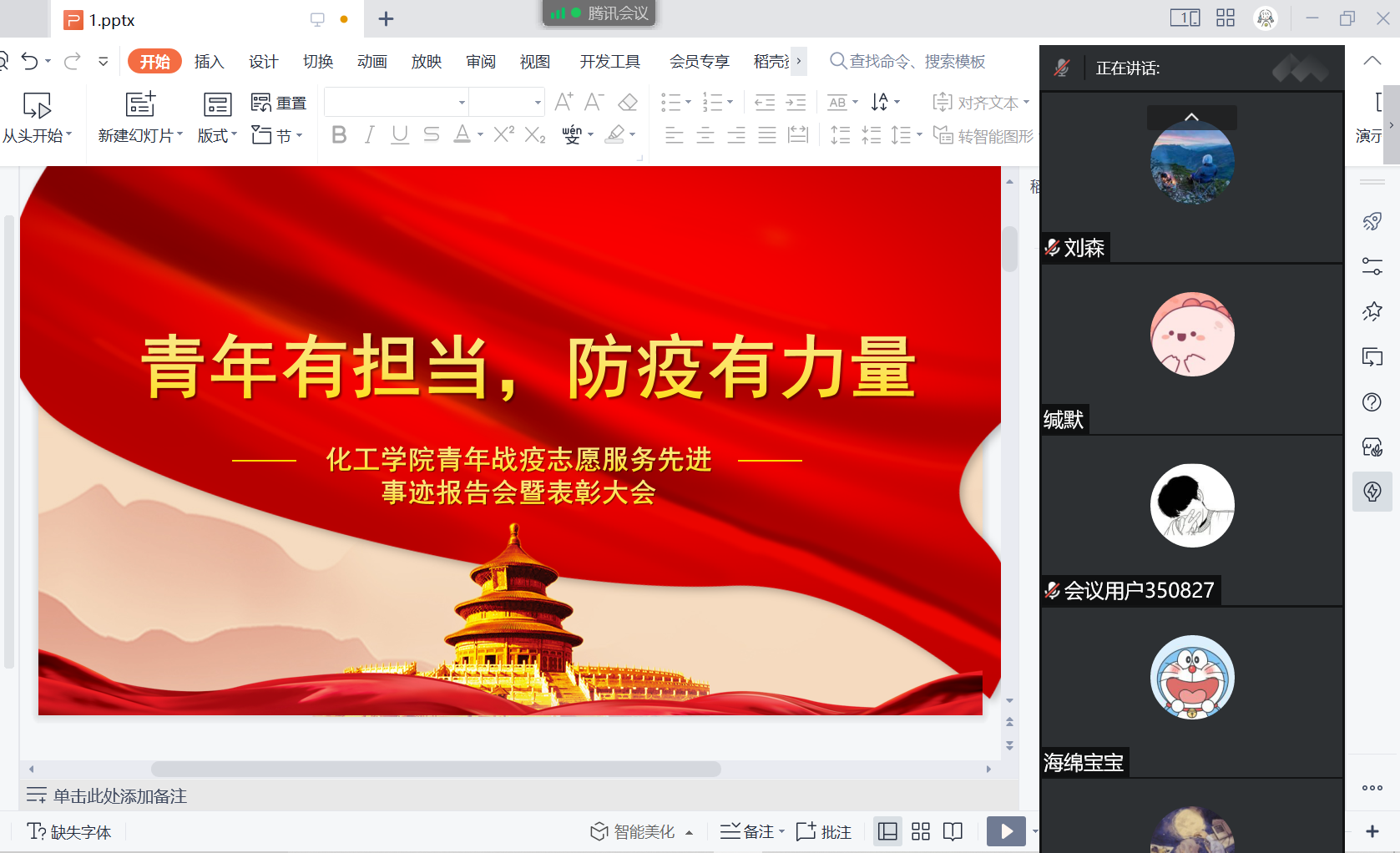The image size is (1400, 853).
Task: Apply italic text formatting
Action: click(x=369, y=134)
